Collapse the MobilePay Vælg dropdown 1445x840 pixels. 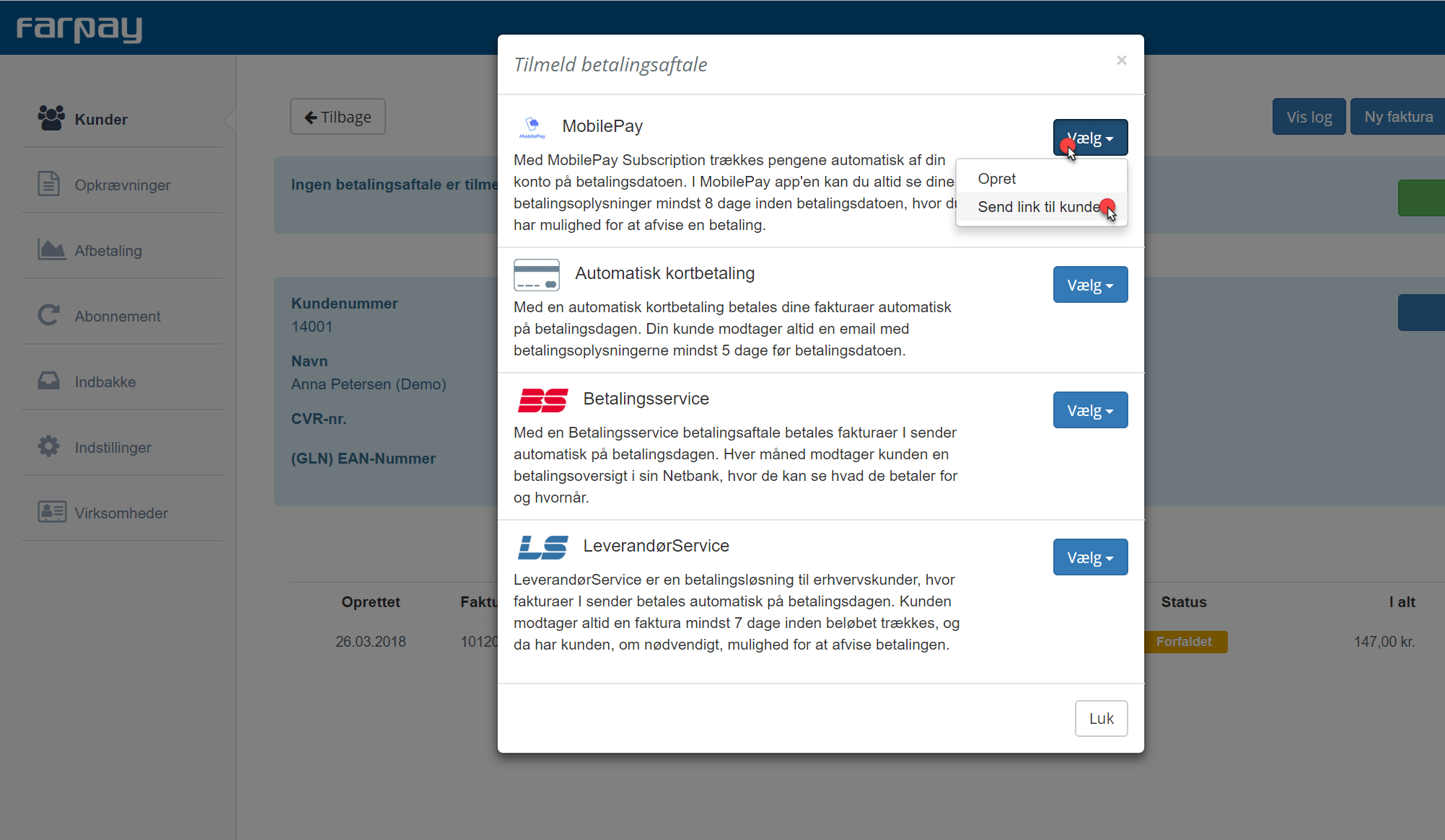[x=1090, y=138]
